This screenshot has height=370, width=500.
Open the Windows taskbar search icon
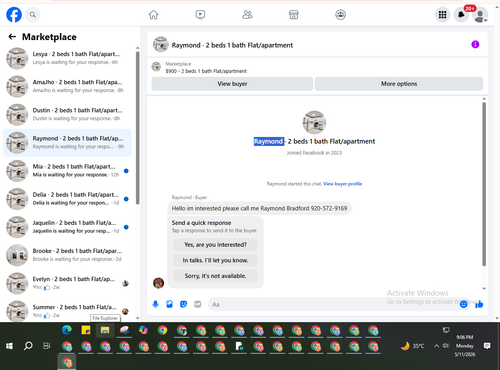point(28,346)
